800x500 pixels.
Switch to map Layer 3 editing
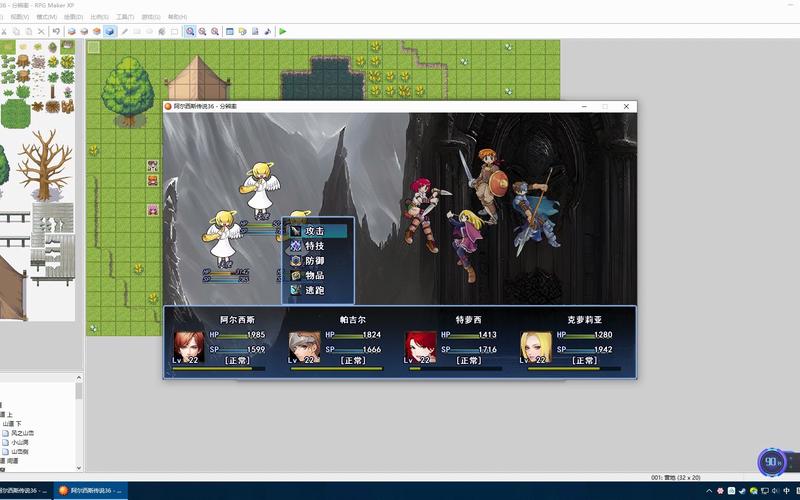click(x=96, y=32)
